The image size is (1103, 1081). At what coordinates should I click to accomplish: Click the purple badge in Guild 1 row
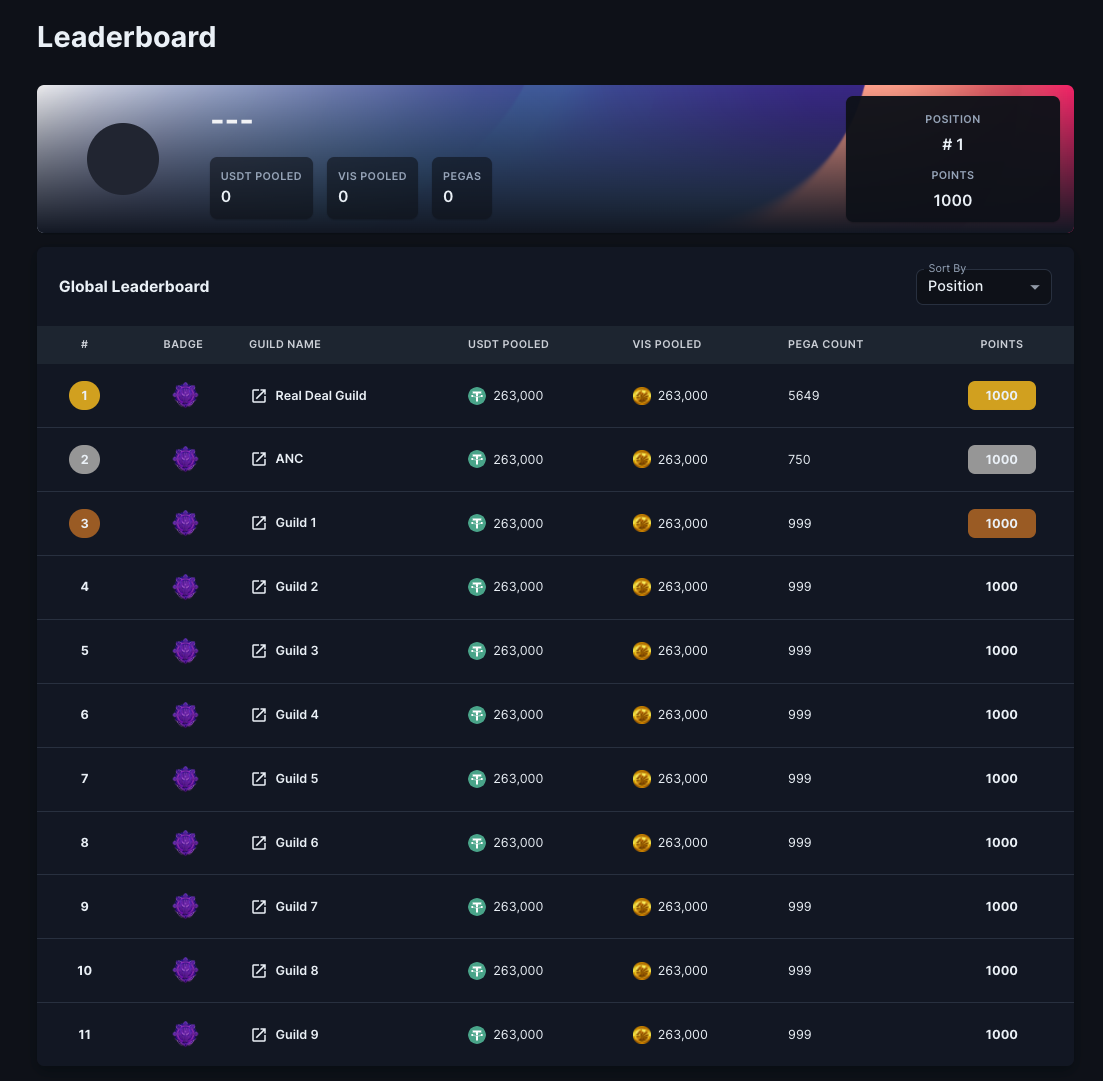click(186, 523)
